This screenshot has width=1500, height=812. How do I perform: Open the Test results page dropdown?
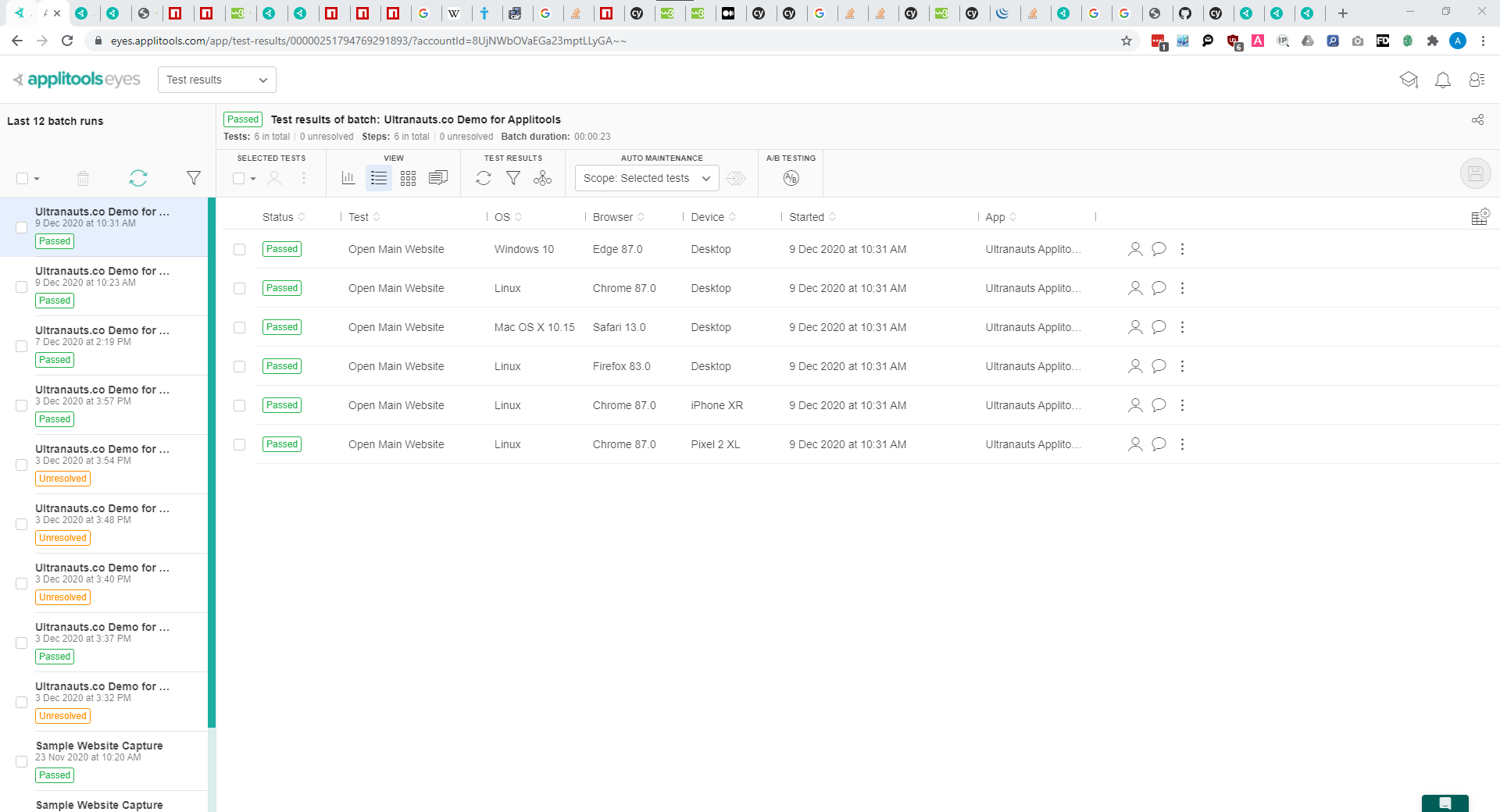tap(217, 80)
